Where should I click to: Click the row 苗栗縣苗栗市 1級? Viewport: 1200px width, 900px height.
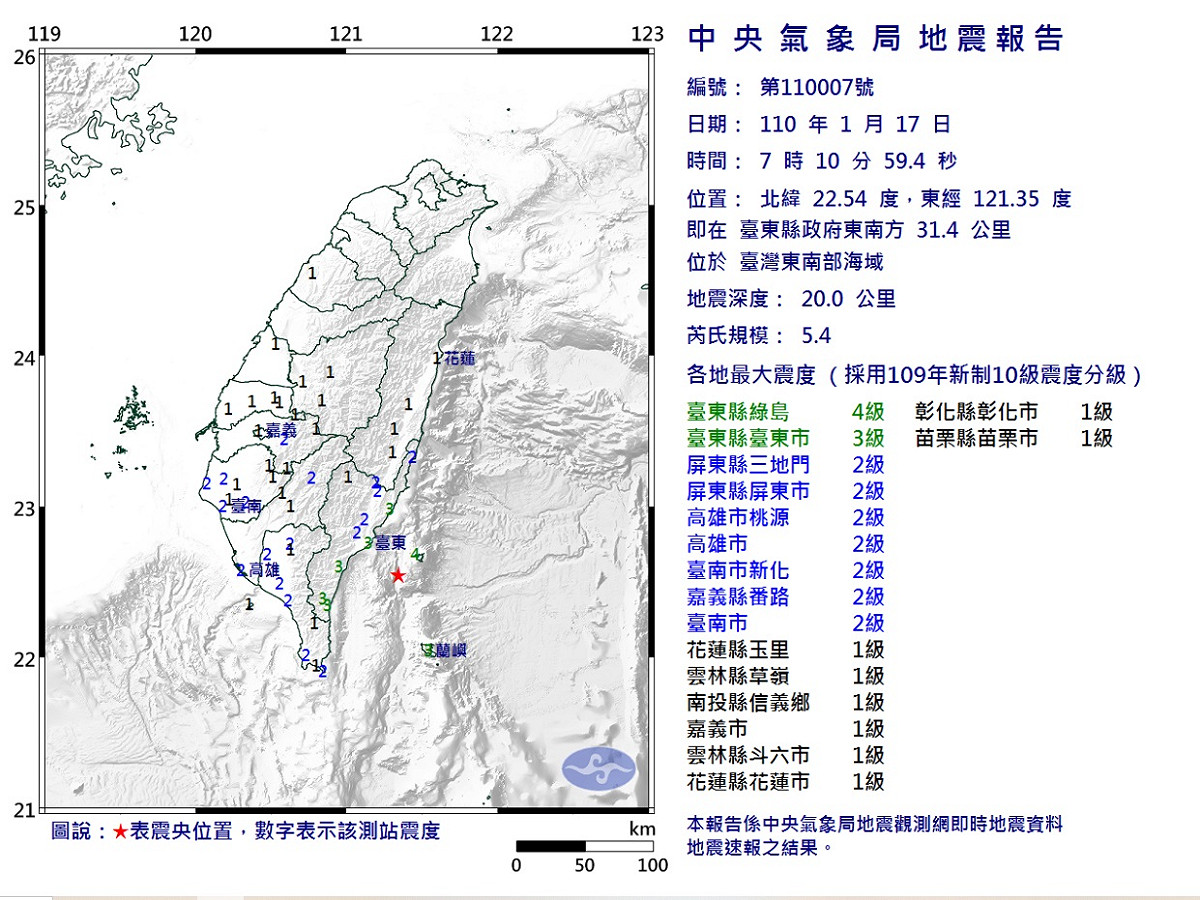[x=1014, y=438]
